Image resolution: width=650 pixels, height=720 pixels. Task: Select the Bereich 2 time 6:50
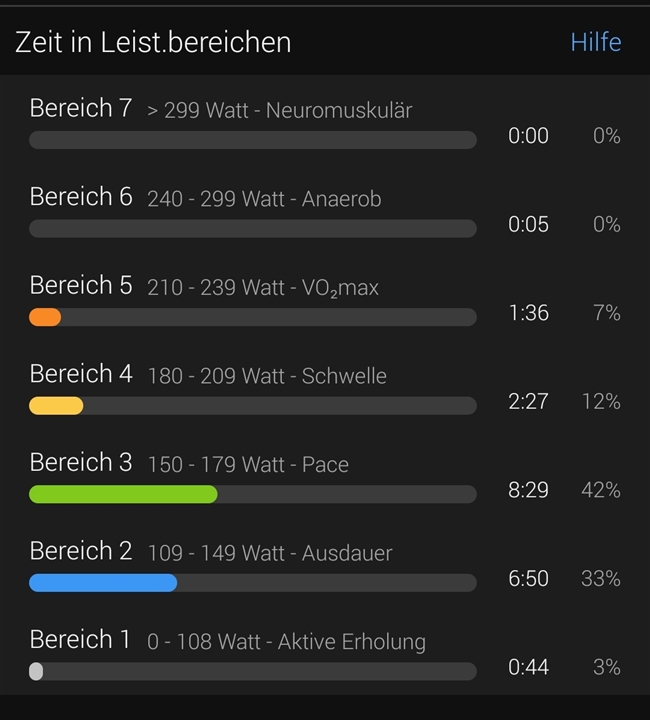click(x=528, y=579)
